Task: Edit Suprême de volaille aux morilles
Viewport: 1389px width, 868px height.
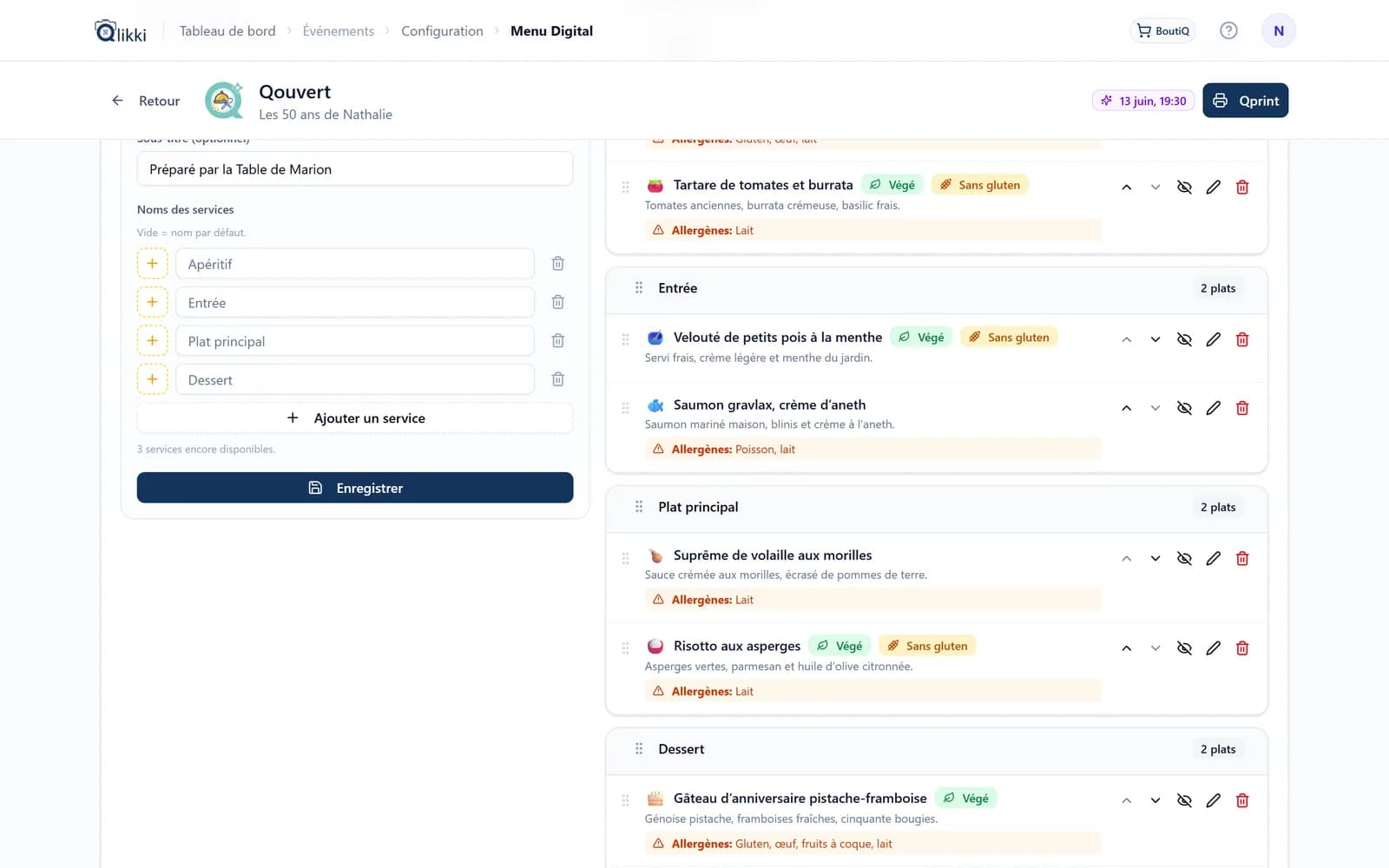Action: tap(1213, 558)
